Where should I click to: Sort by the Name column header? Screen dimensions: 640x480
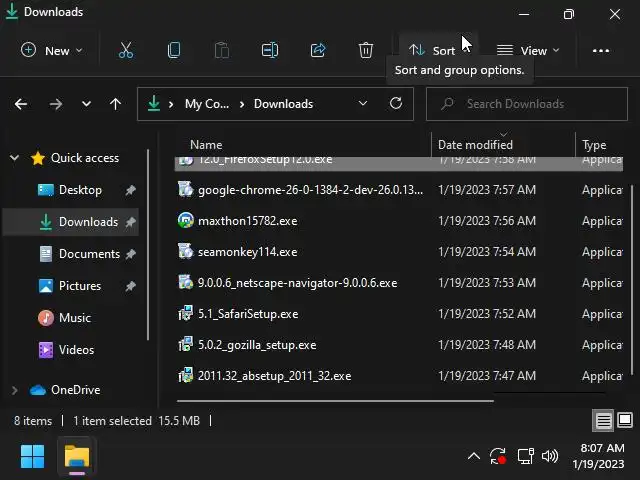[x=206, y=145]
